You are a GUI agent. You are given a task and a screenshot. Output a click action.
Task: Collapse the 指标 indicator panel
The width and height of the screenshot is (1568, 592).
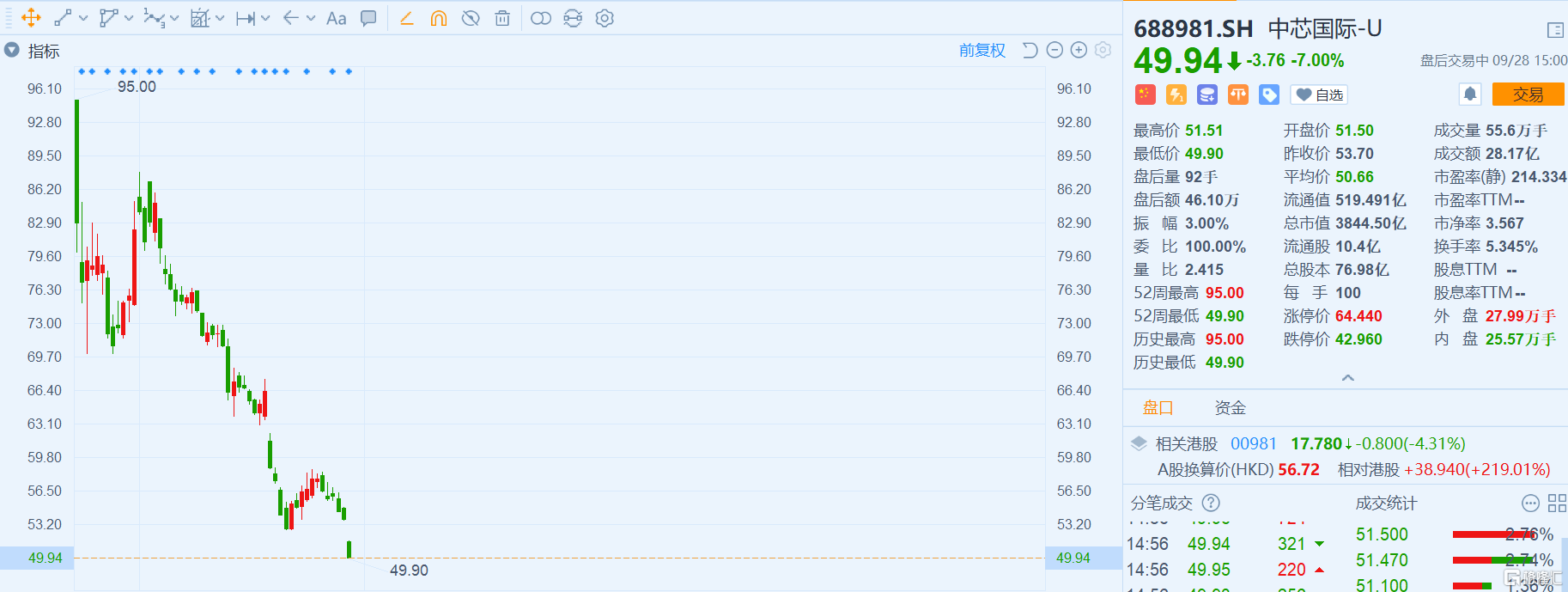(11, 51)
